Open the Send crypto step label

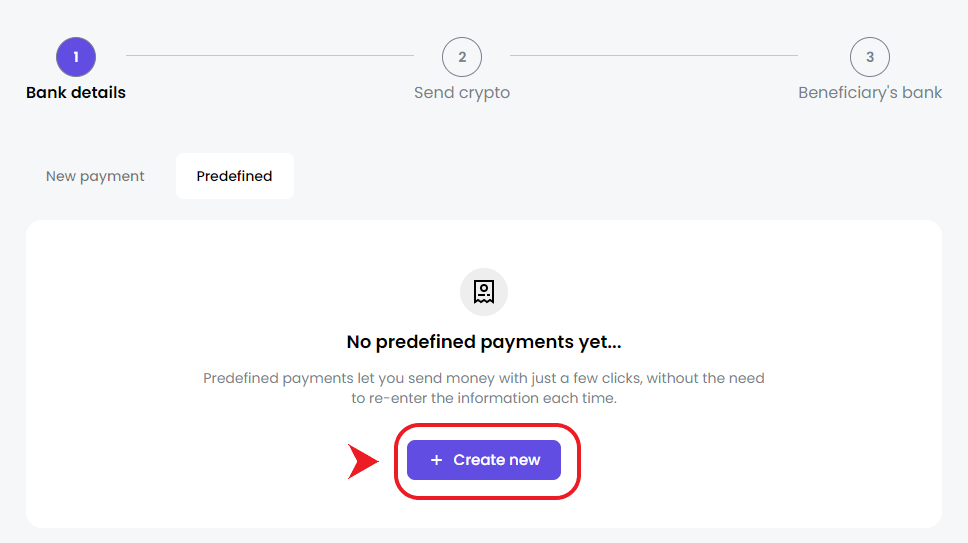click(x=462, y=93)
